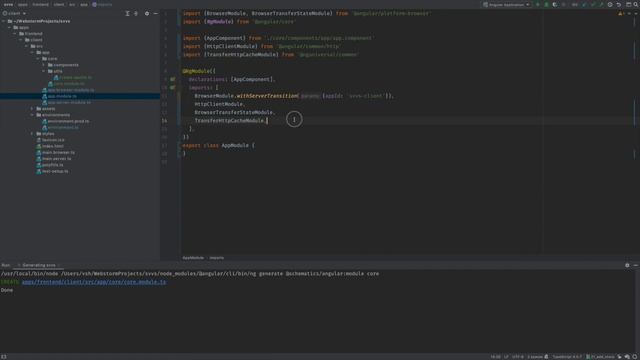Open main.server.ts file
Image resolution: width=640 pixels, height=360 pixels.
pos(54,159)
